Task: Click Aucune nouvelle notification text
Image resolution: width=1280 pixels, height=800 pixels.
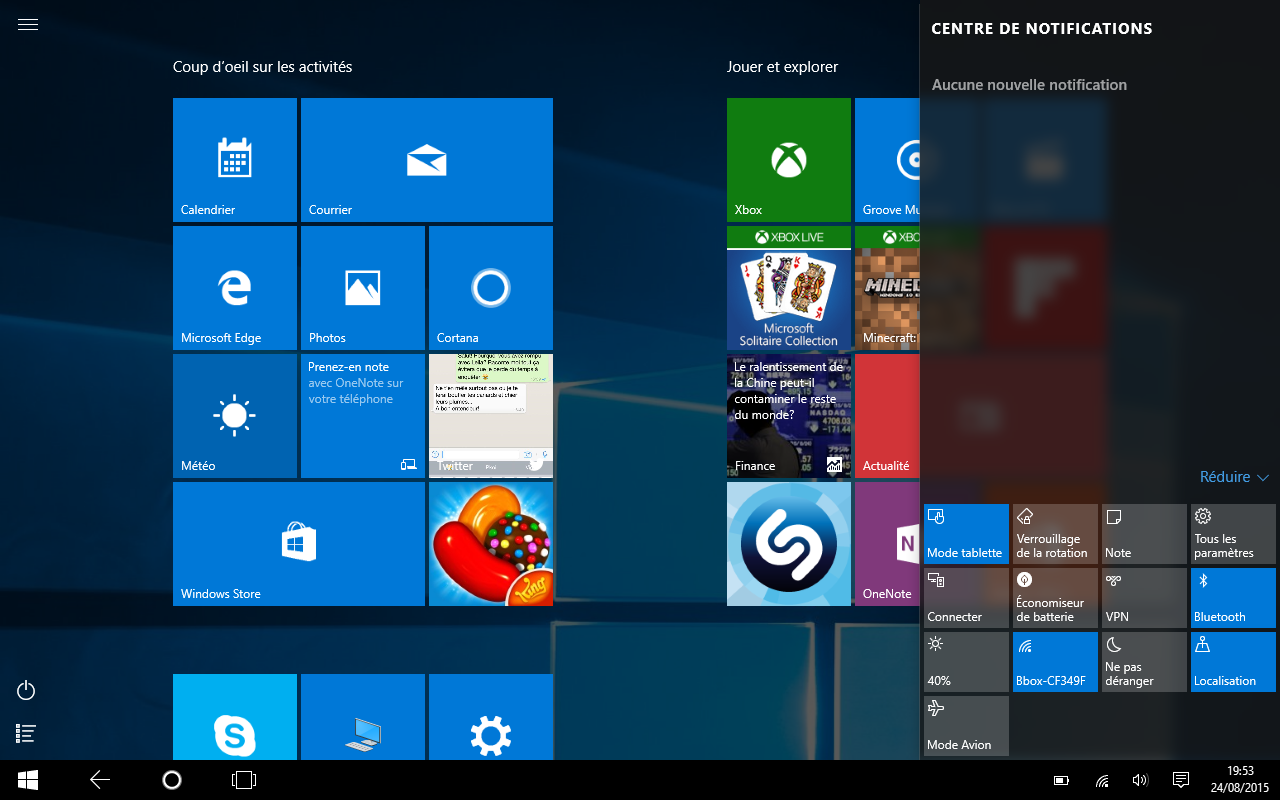Action: click(1029, 85)
